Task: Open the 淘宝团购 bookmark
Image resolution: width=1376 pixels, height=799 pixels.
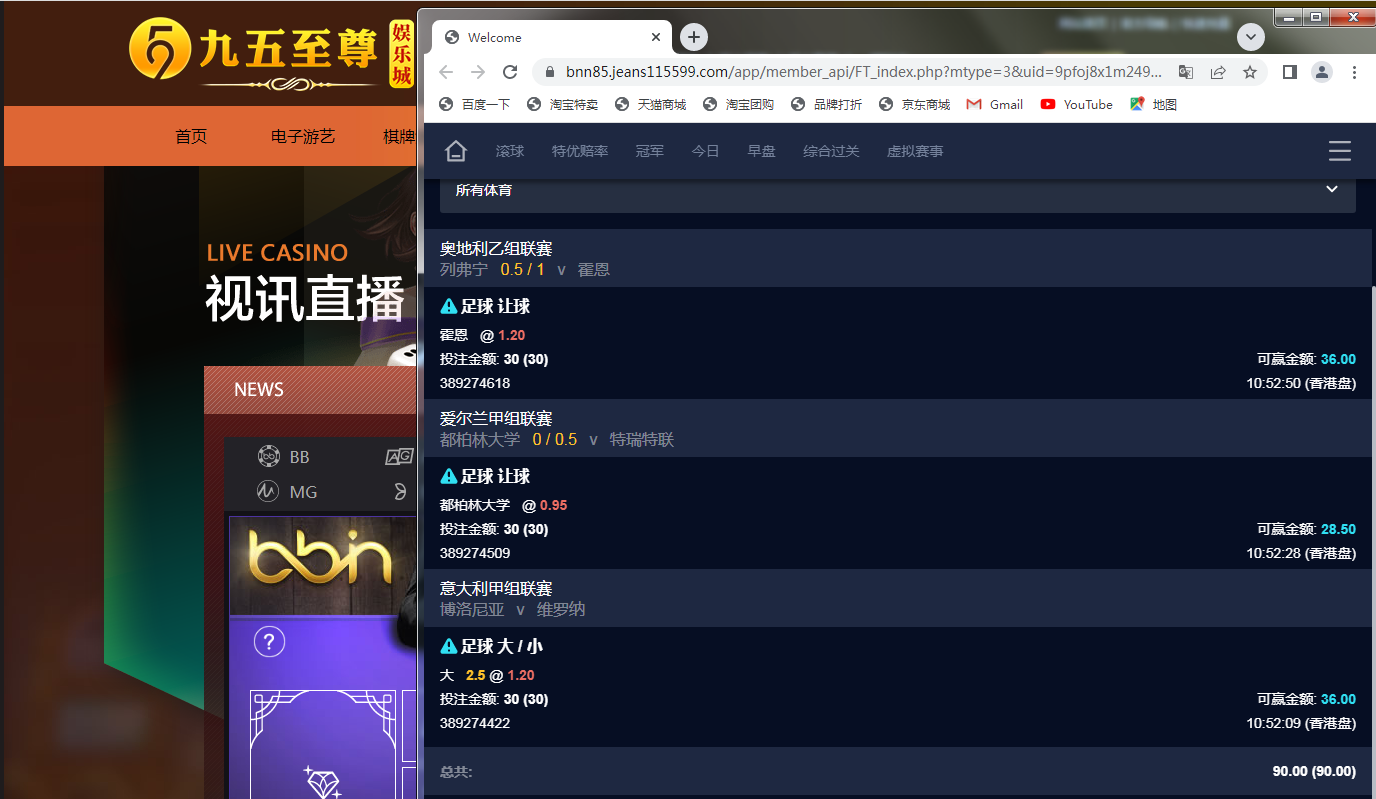Action: [x=739, y=104]
